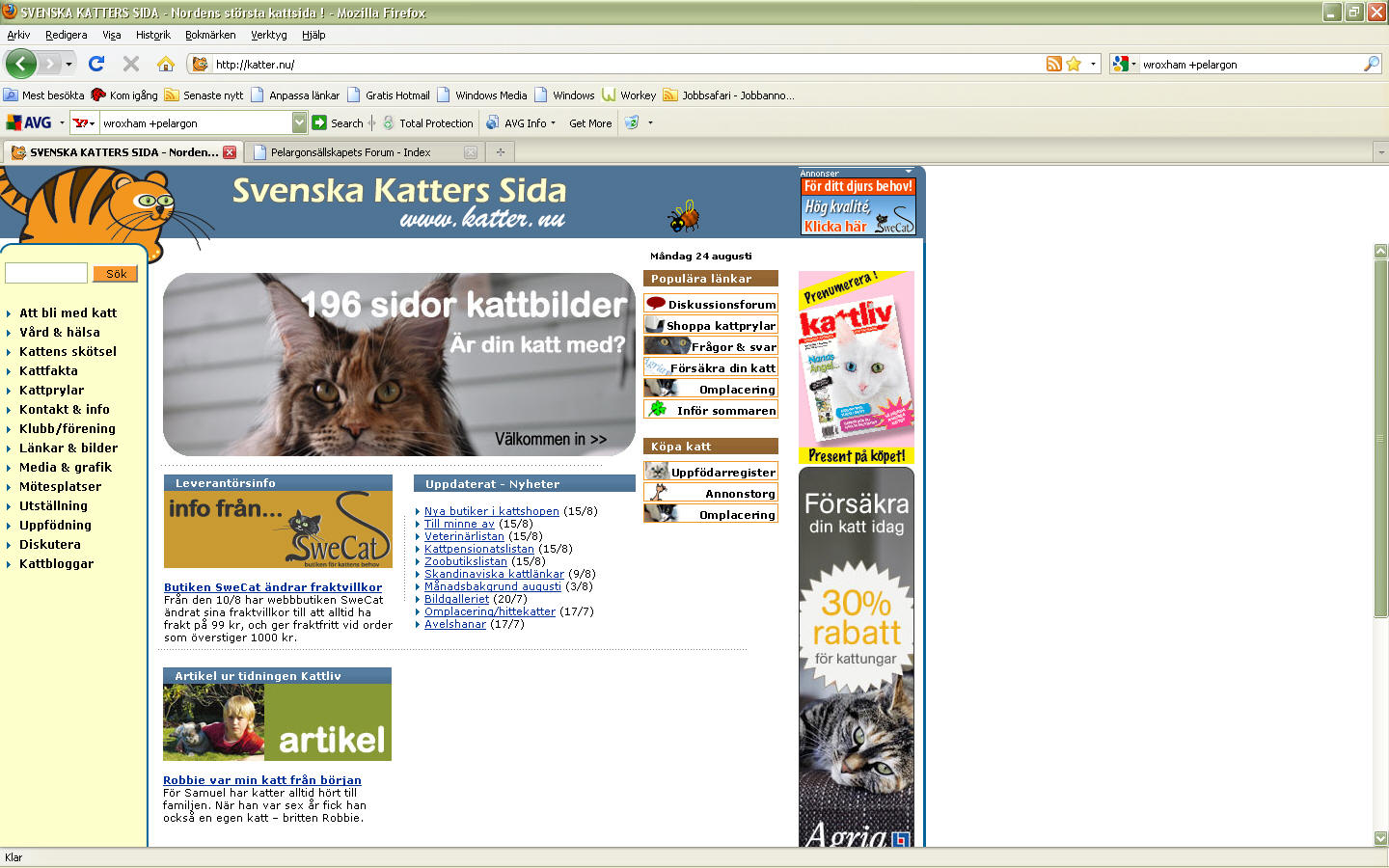Click Shoppa kattprylar button
Viewport: 1389px width, 868px height.
tap(711, 325)
